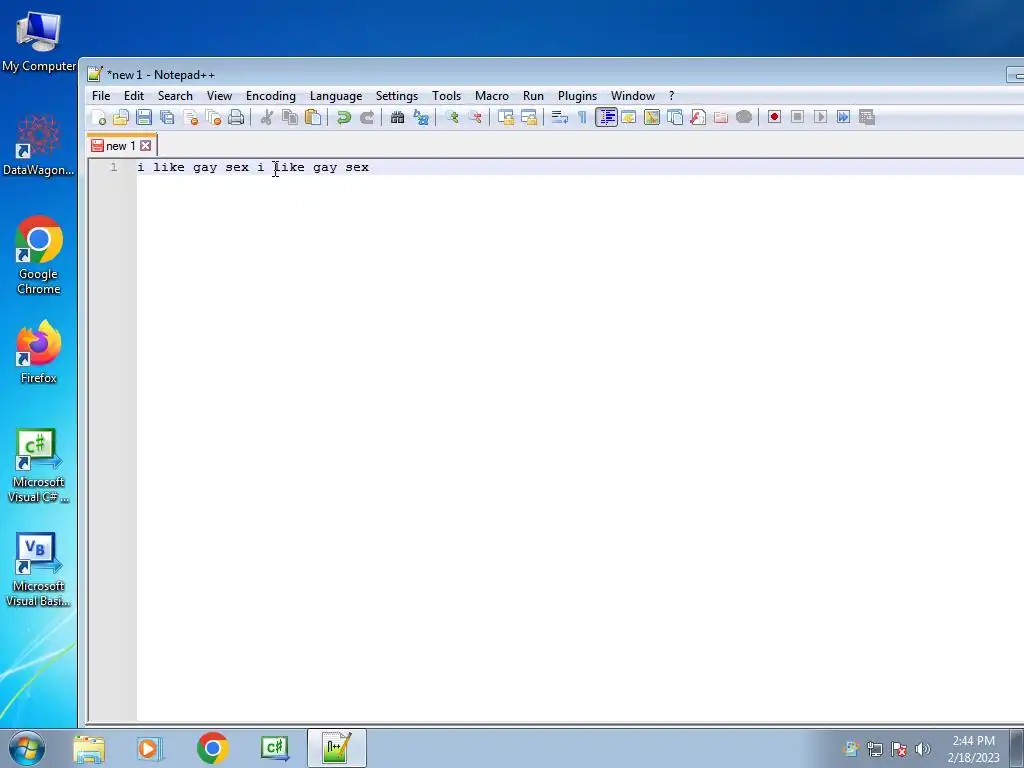1024x768 pixels.
Task: Click the Redo arrow icon
Action: (x=367, y=118)
